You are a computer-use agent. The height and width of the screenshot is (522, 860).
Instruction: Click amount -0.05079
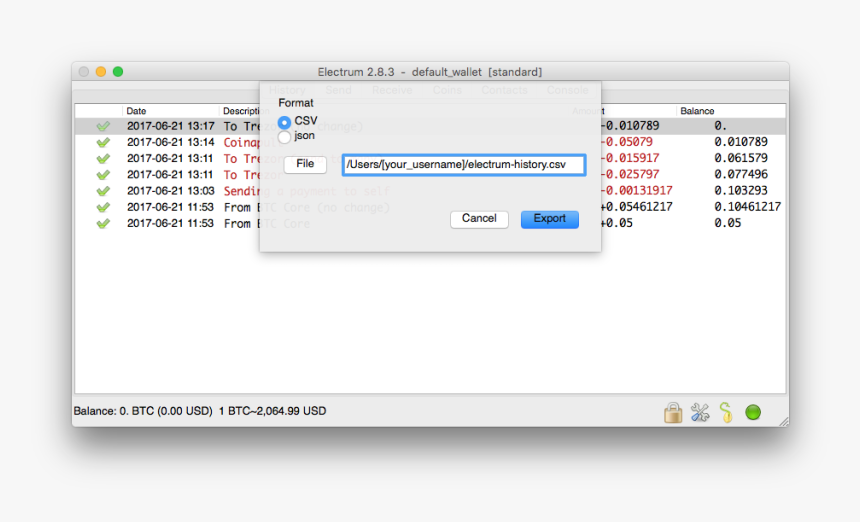(x=626, y=142)
